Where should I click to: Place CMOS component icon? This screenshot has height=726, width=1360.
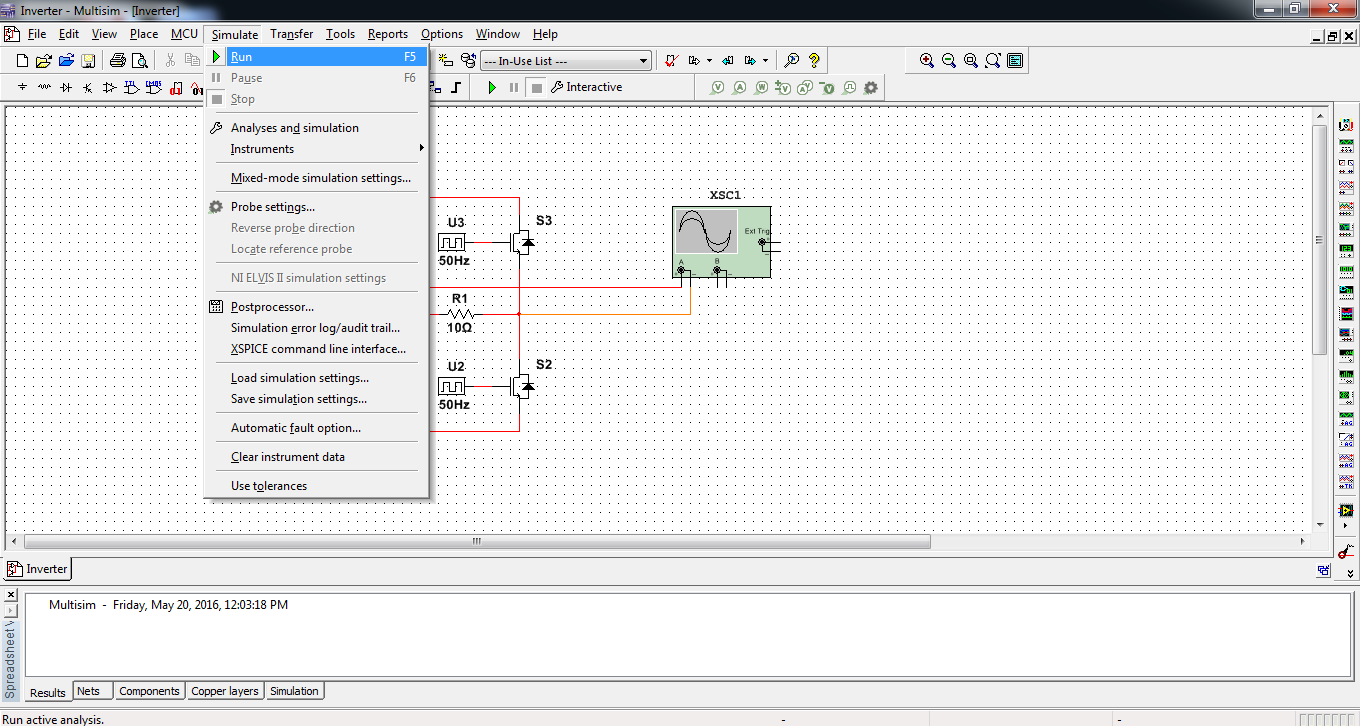click(154, 87)
